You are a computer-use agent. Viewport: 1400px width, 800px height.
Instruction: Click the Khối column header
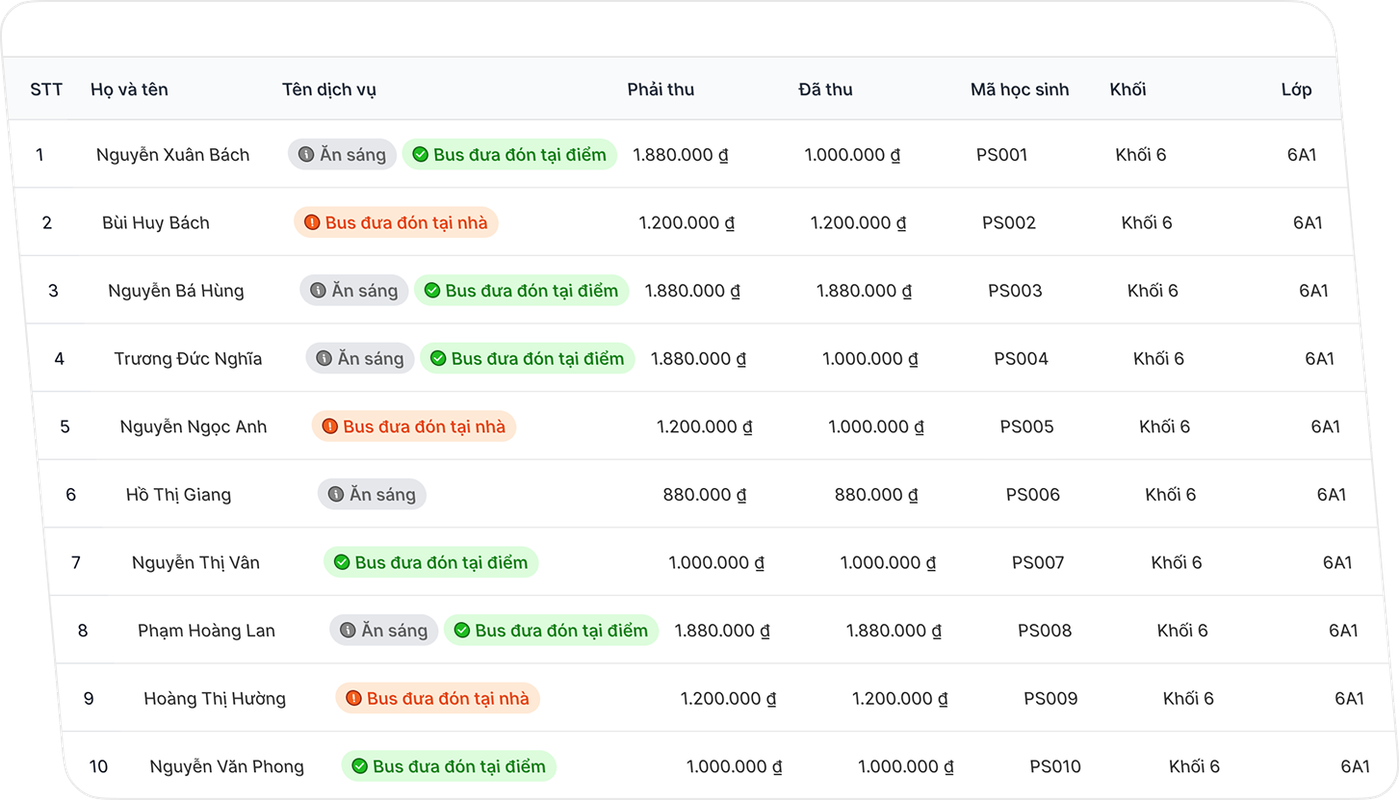pos(1128,90)
